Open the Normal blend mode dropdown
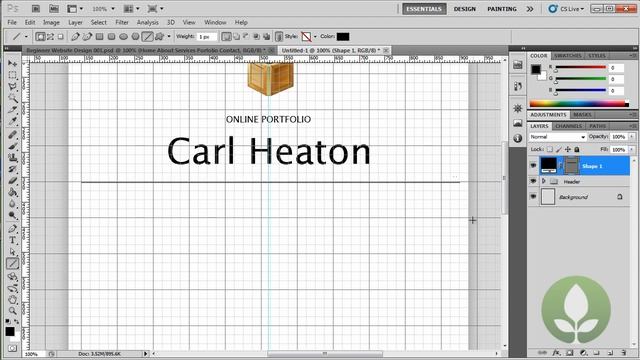The width and height of the screenshot is (640, 360). coord(558,137)
